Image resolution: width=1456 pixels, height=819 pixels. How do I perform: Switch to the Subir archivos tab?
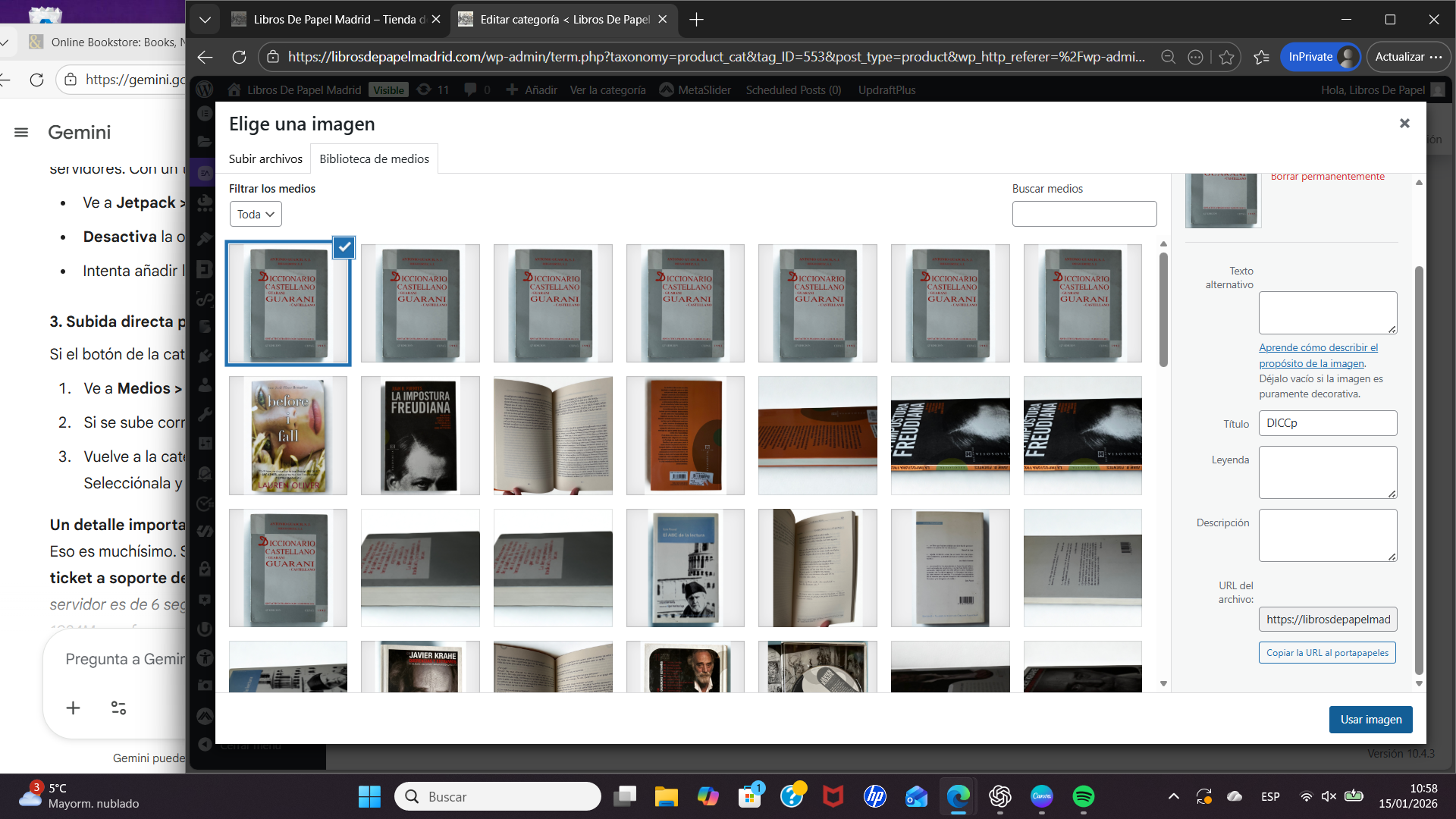(265, 158)
